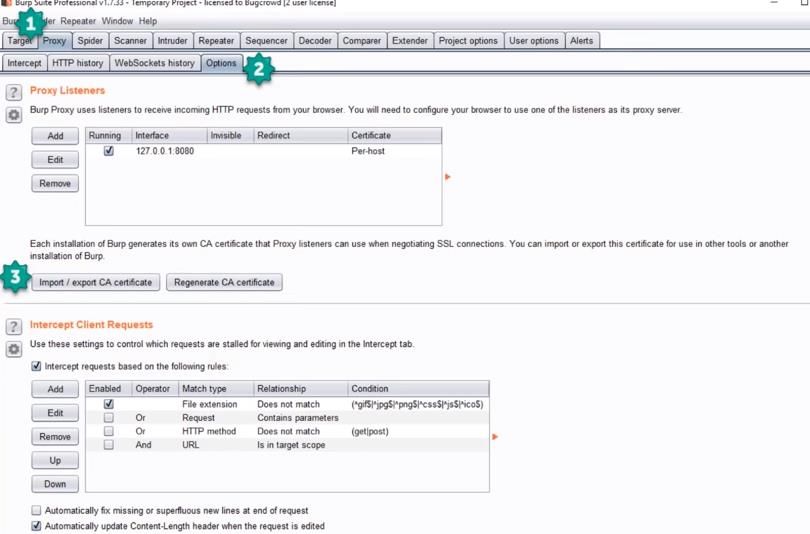Switch to the Repeater tab
This screenshot has width=810, height=534.
(216, 41)
